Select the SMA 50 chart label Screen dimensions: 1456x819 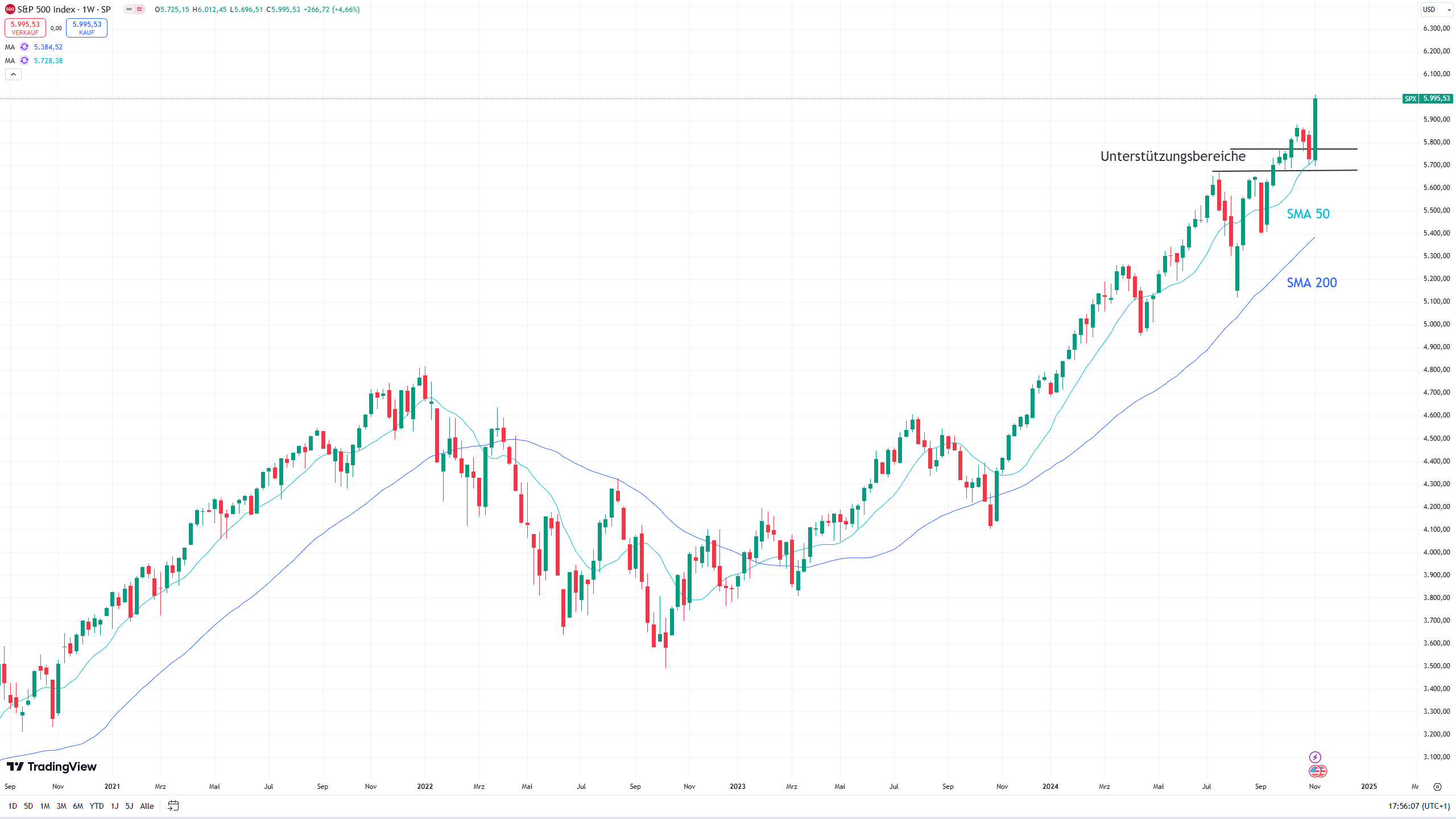pyautogui.click(x=1308, y=214)
